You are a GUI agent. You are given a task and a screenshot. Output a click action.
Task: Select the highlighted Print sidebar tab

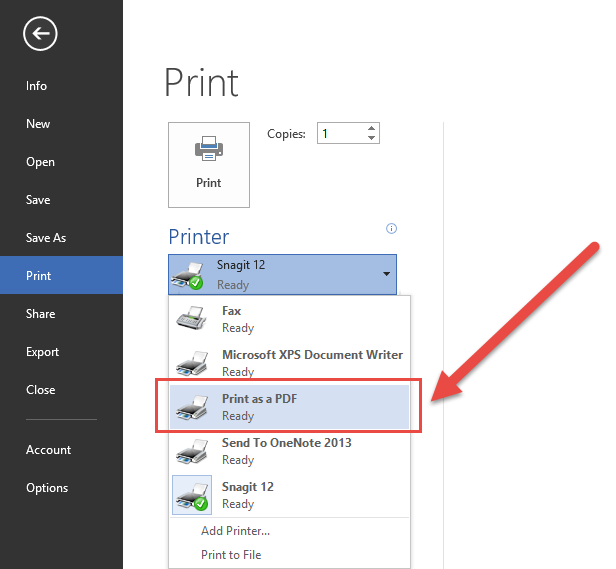click(x=61, y=275)
